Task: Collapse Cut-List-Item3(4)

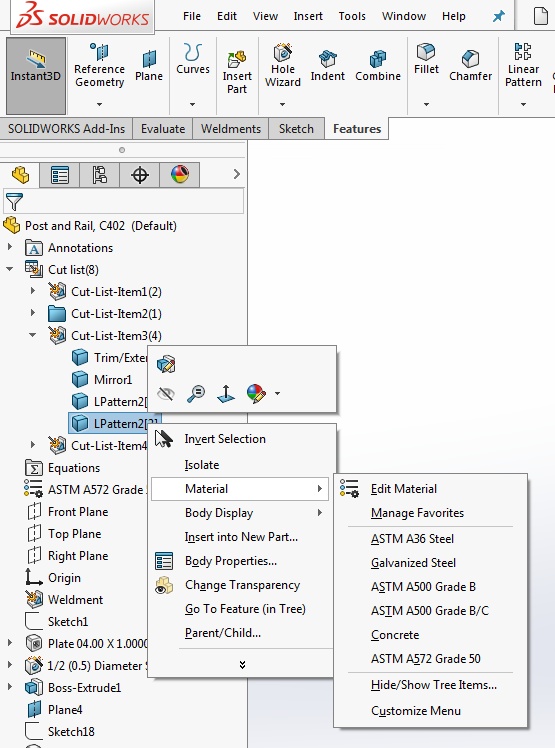Action: 32,335
